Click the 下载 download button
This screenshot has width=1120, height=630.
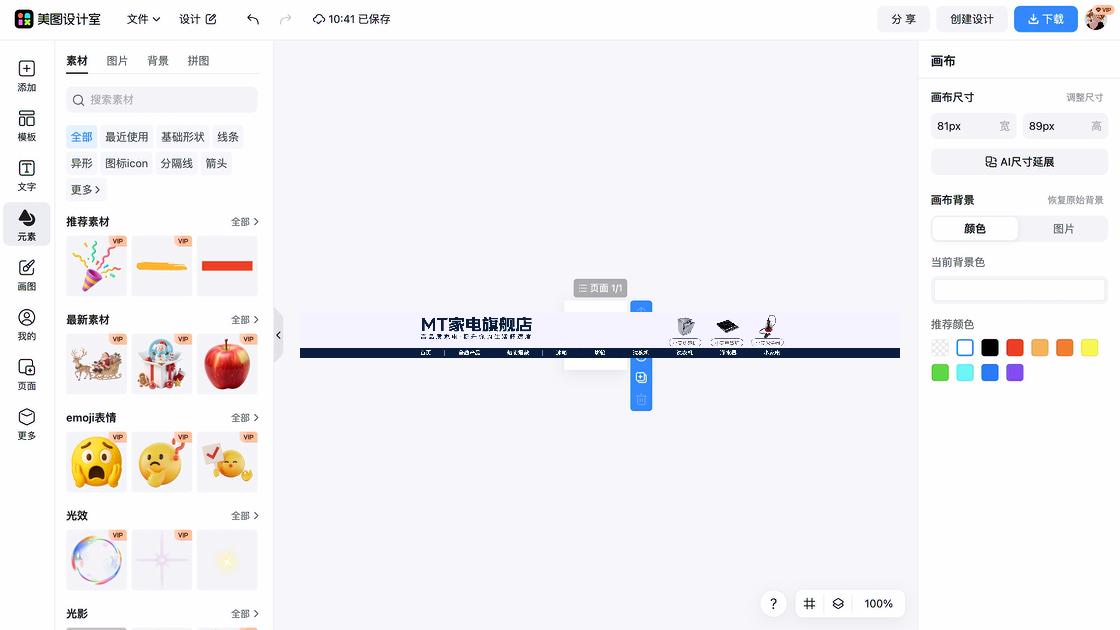tap(1045, 18)
